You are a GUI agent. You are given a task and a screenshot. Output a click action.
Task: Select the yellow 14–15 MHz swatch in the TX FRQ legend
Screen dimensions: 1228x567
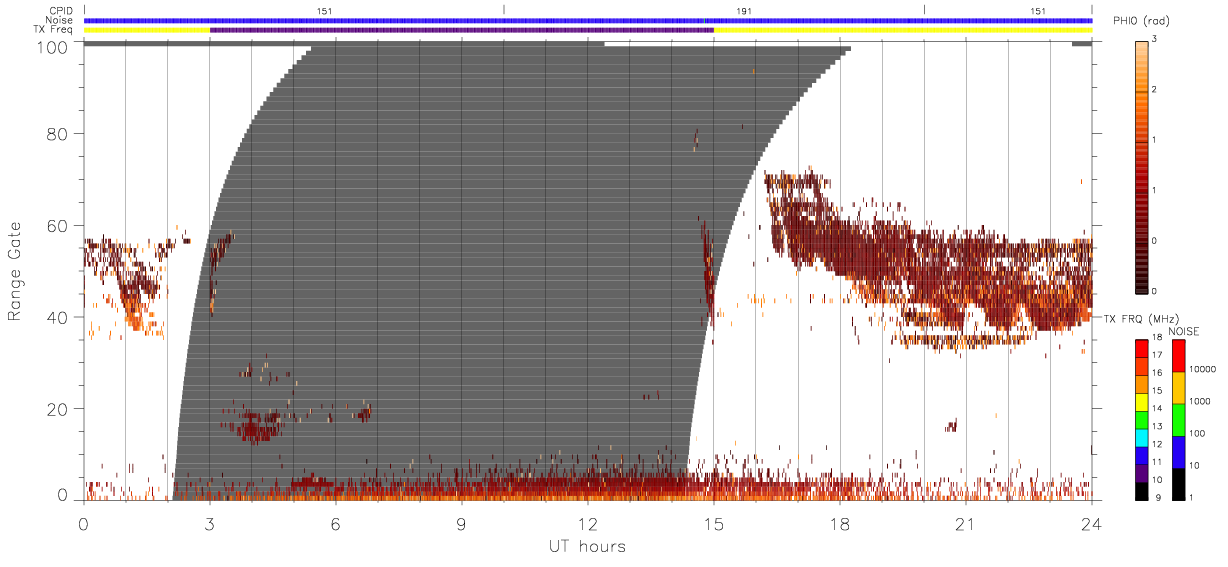pyautogui.click(x=1141, y=402)
